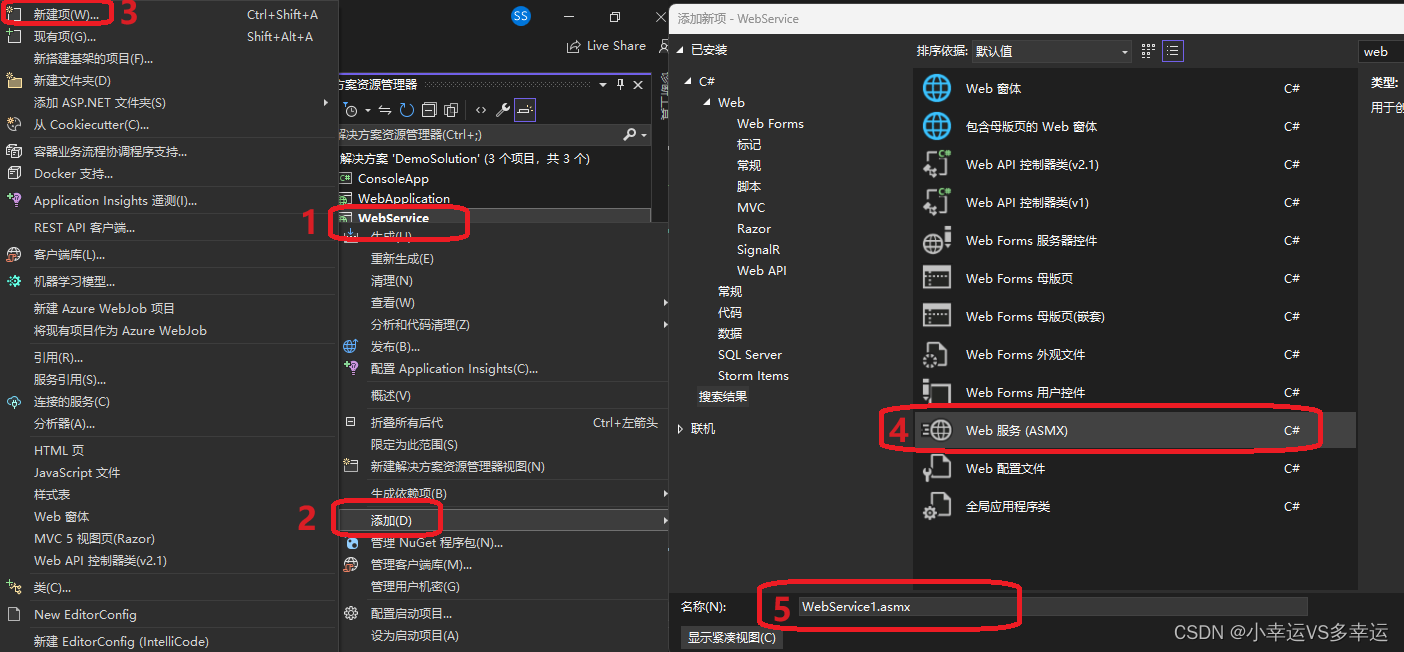Select the 搜索结果 tree node
This screenshot has height=652, width=1404.
coord(722,396)
